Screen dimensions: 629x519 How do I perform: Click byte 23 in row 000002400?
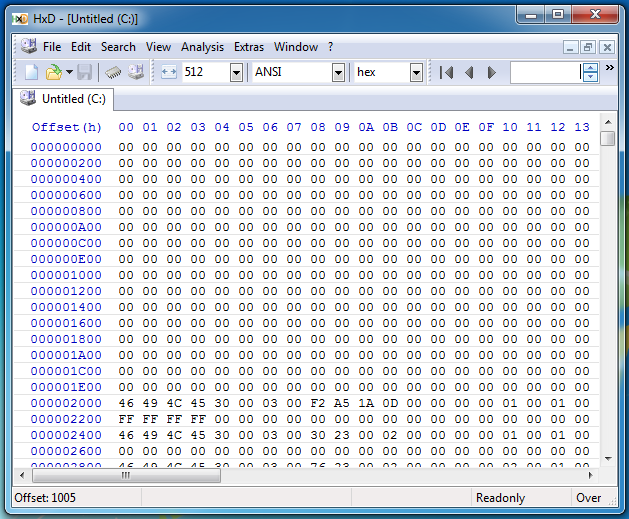[x=342, y=435]
